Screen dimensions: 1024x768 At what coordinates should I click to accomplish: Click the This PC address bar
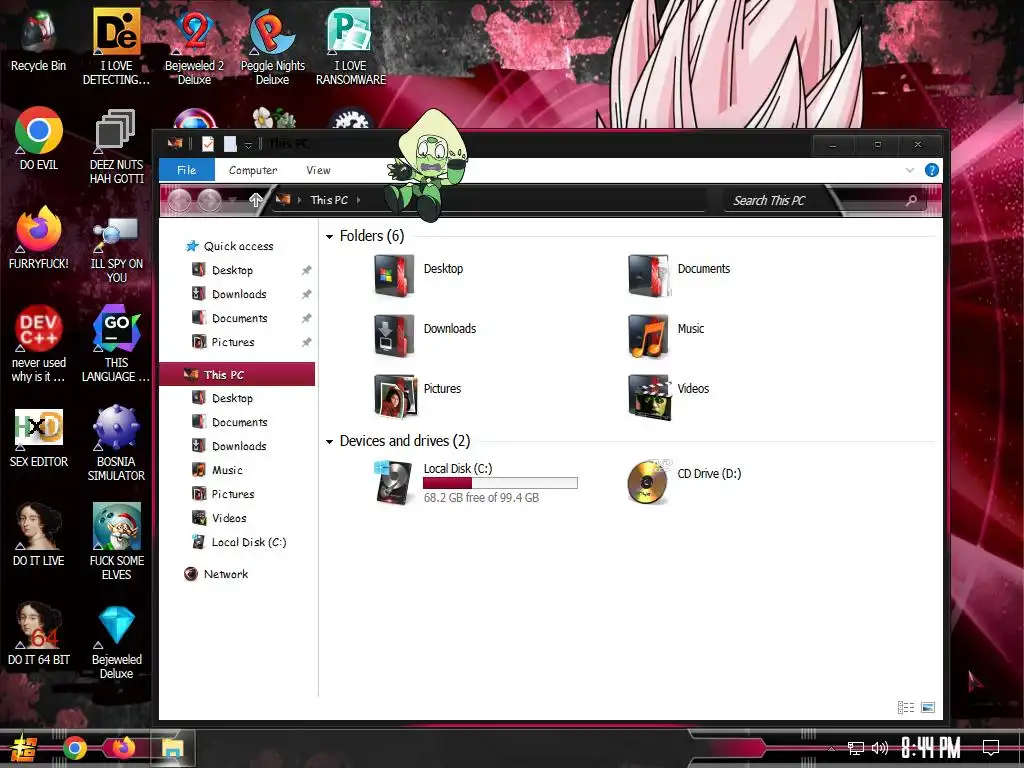click(490, 200)
